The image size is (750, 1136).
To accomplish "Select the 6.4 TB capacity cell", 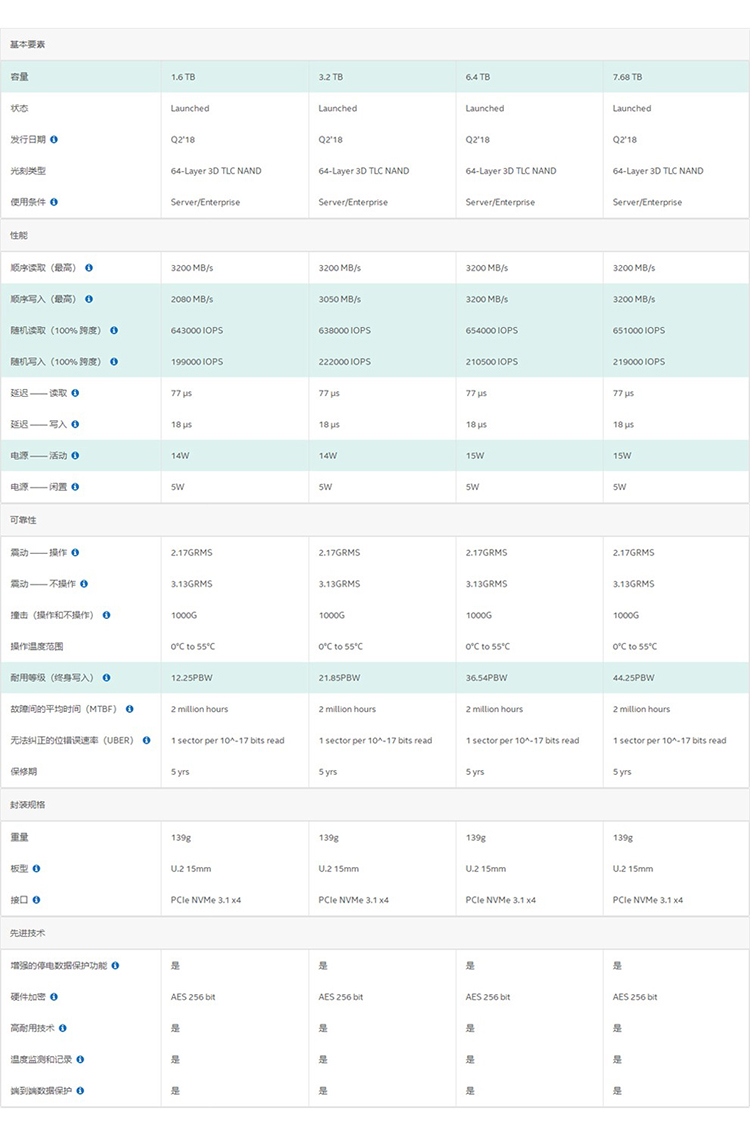I will coord(530,77).
